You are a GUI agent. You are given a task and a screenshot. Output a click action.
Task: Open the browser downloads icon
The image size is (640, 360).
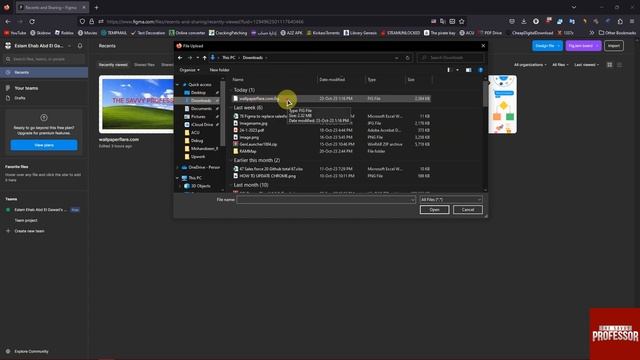click(524, 22)
